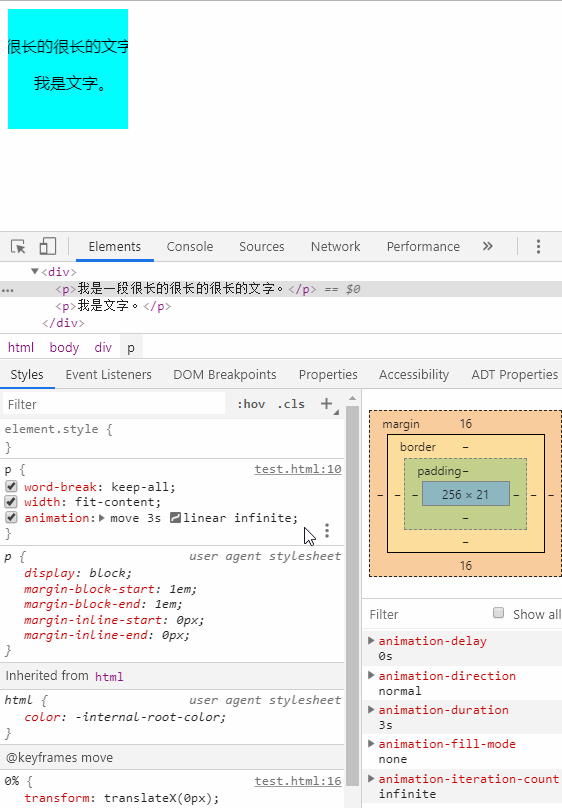Select p in the breadcrumb bar
The image size is (562, 808).
[x=131, y=347]
